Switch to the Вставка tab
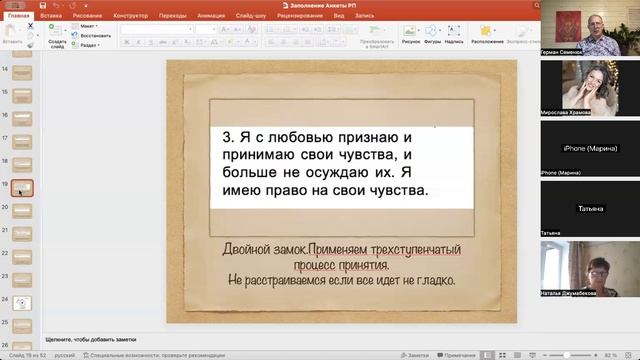Screen dimensions: 640x360 tap(51, 16)
